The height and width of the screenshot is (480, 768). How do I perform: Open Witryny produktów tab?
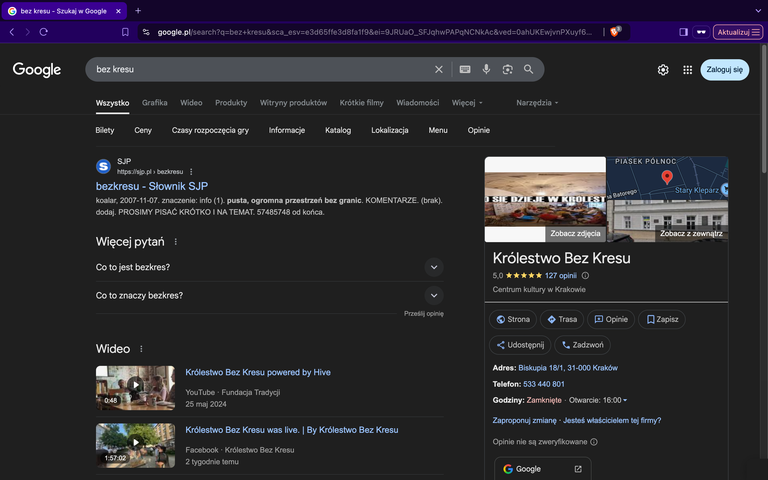pos(293,103)
